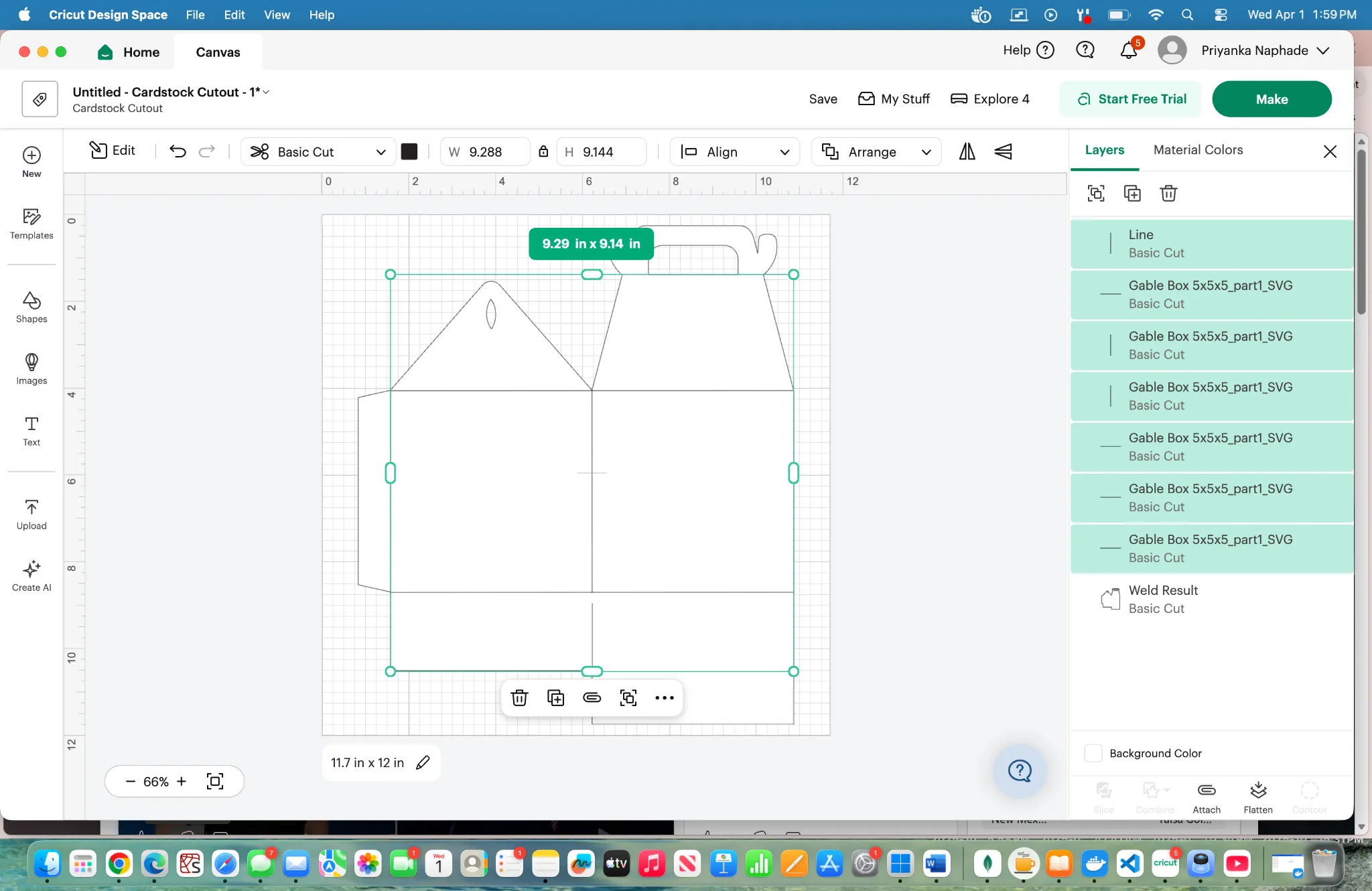Open the Shapes panel
This screenshot has width=1372, height=891.
31,307
